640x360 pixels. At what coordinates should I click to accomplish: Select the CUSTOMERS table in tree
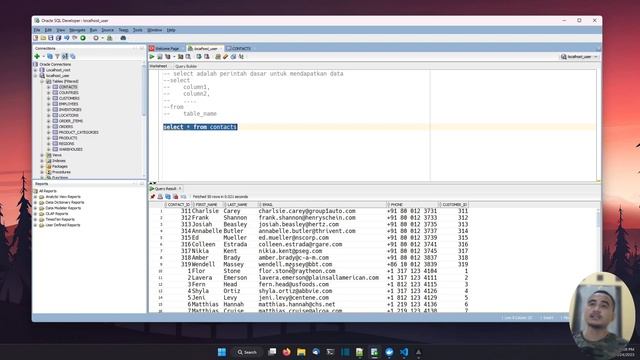pos(69,98)
